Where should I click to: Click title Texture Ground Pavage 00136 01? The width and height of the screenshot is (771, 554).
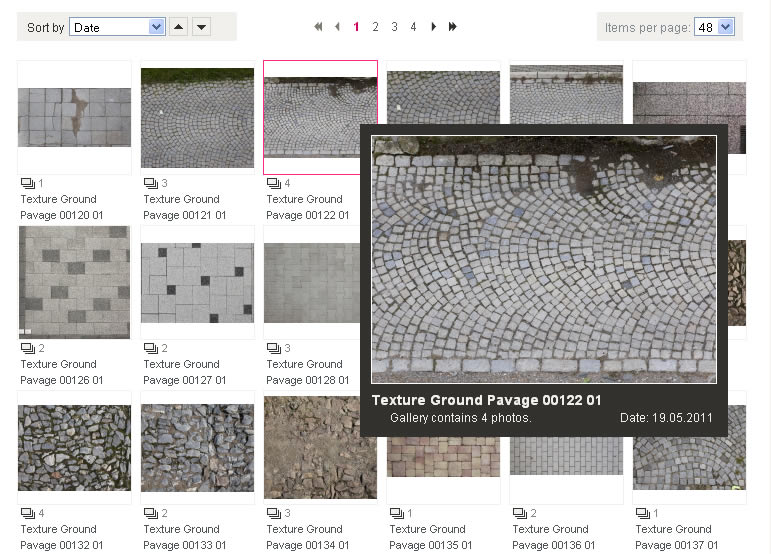tap(553, 537)
